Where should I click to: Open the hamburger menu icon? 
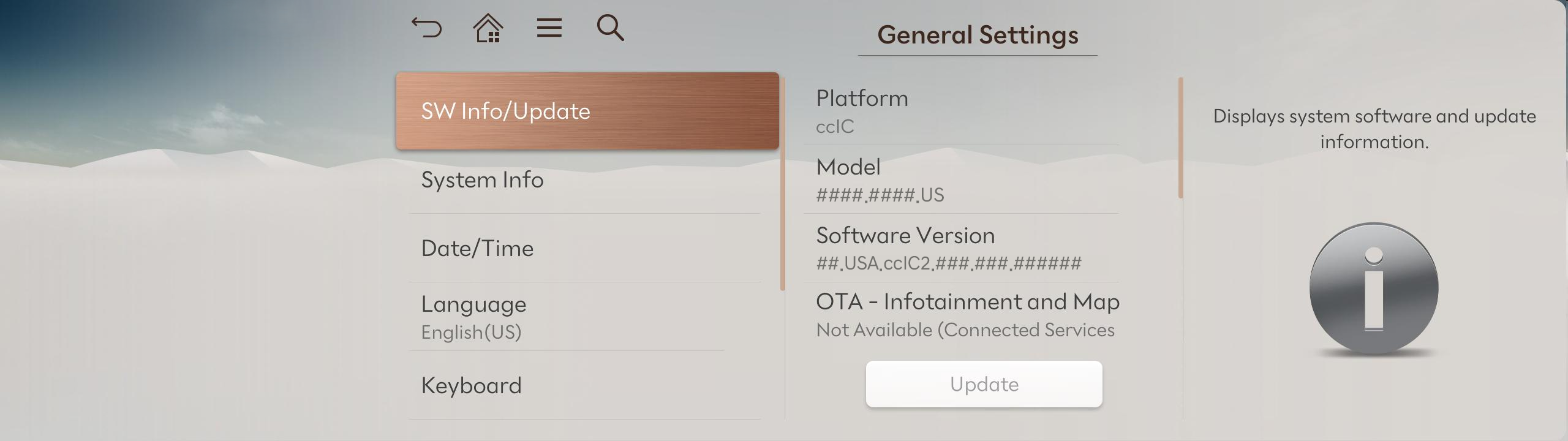[549, 28]
